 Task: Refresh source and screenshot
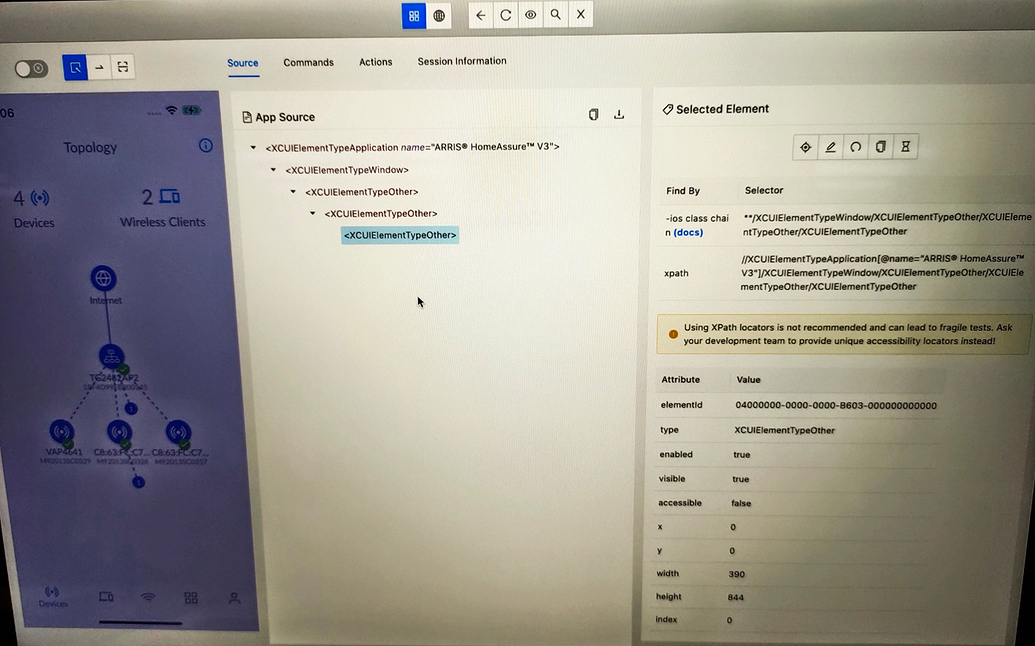[x=506, y=15]
